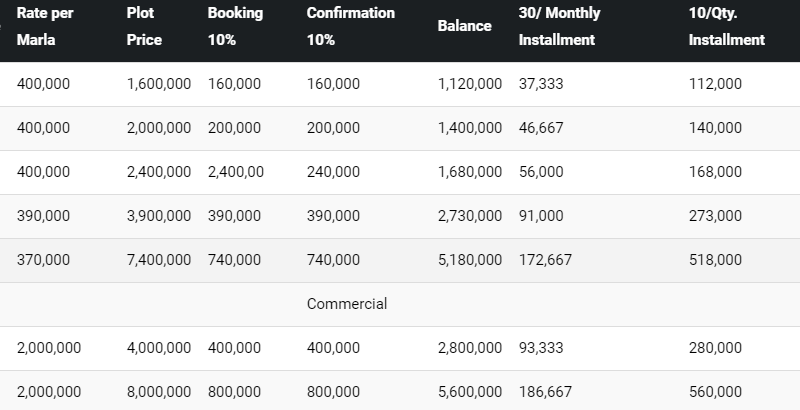Image resolution: width=800 pixels, height=410 pixels.
Task: Click the 5,180,000 balance cell
Action: (x=469, y=260)
